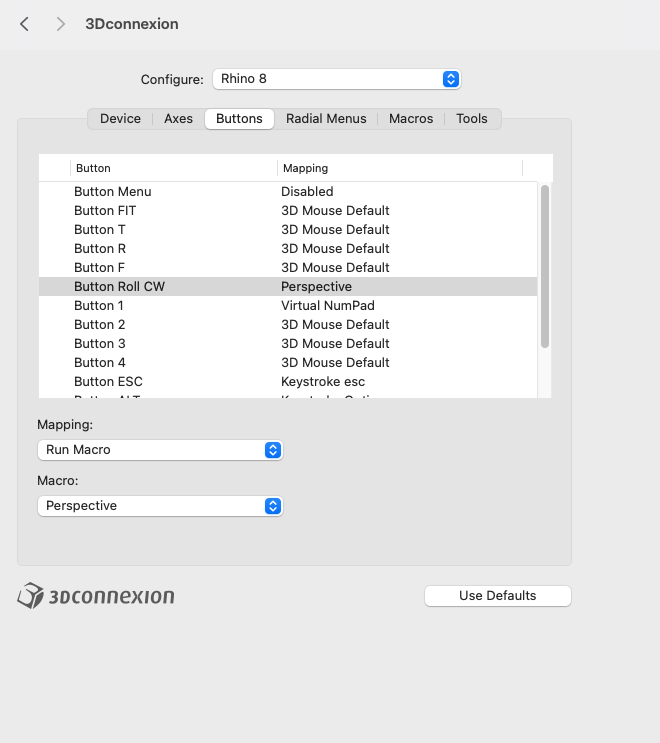Select the Button R row
This screenshot has height=743, width=660.
(x=288, y=248)
